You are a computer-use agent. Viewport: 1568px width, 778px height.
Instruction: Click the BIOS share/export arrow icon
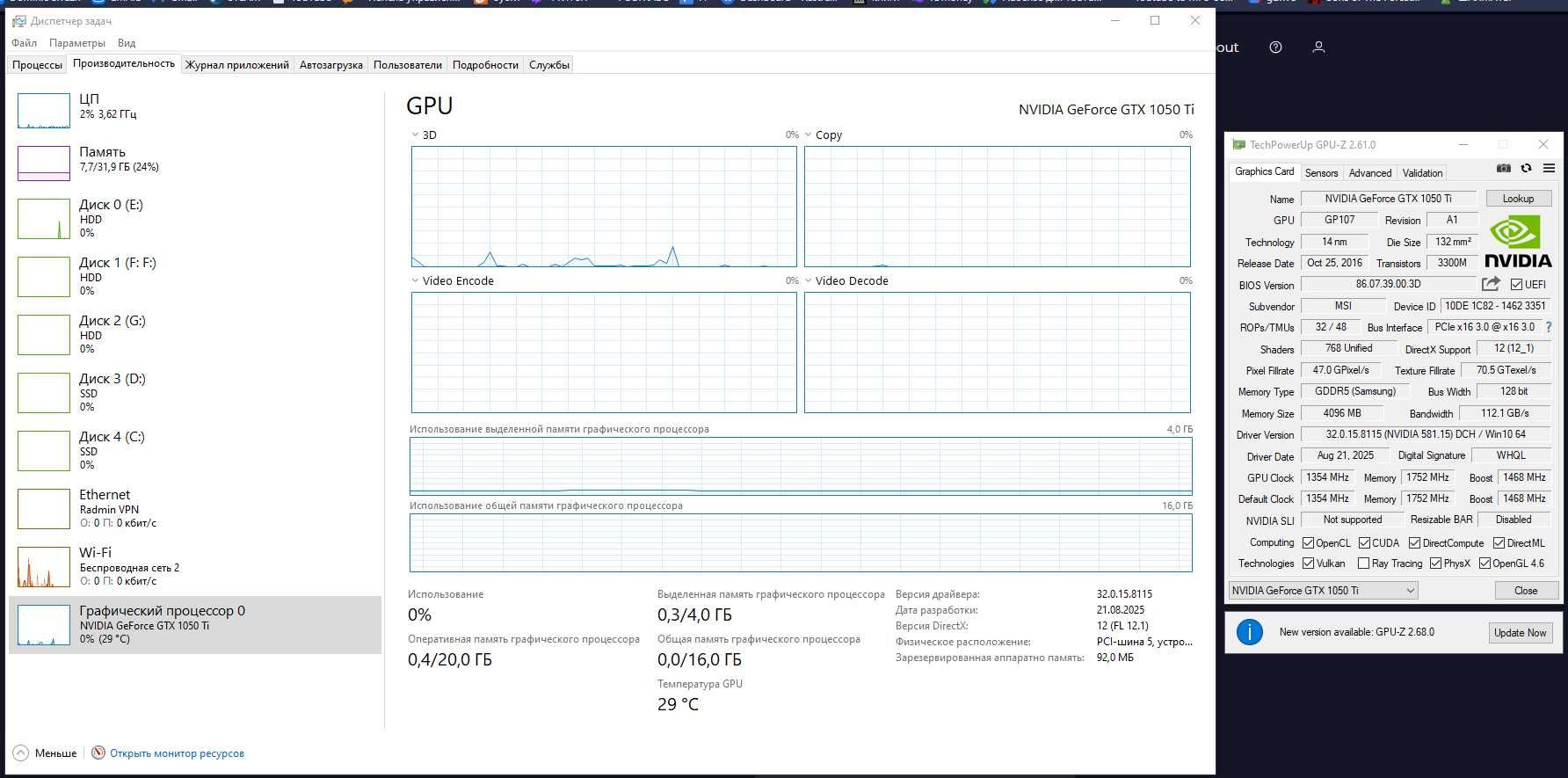pyautogui.click(x=1491, y=284)
